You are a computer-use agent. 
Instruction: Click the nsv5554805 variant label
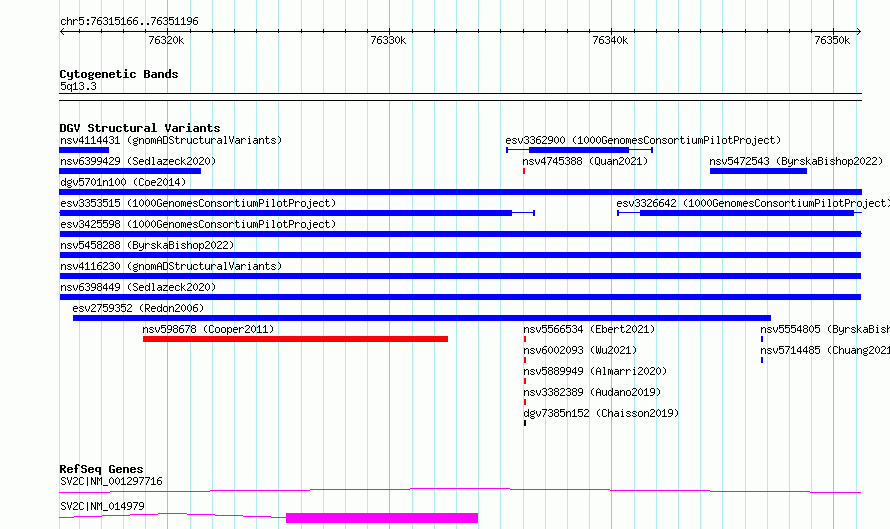(x=825, y=329)
